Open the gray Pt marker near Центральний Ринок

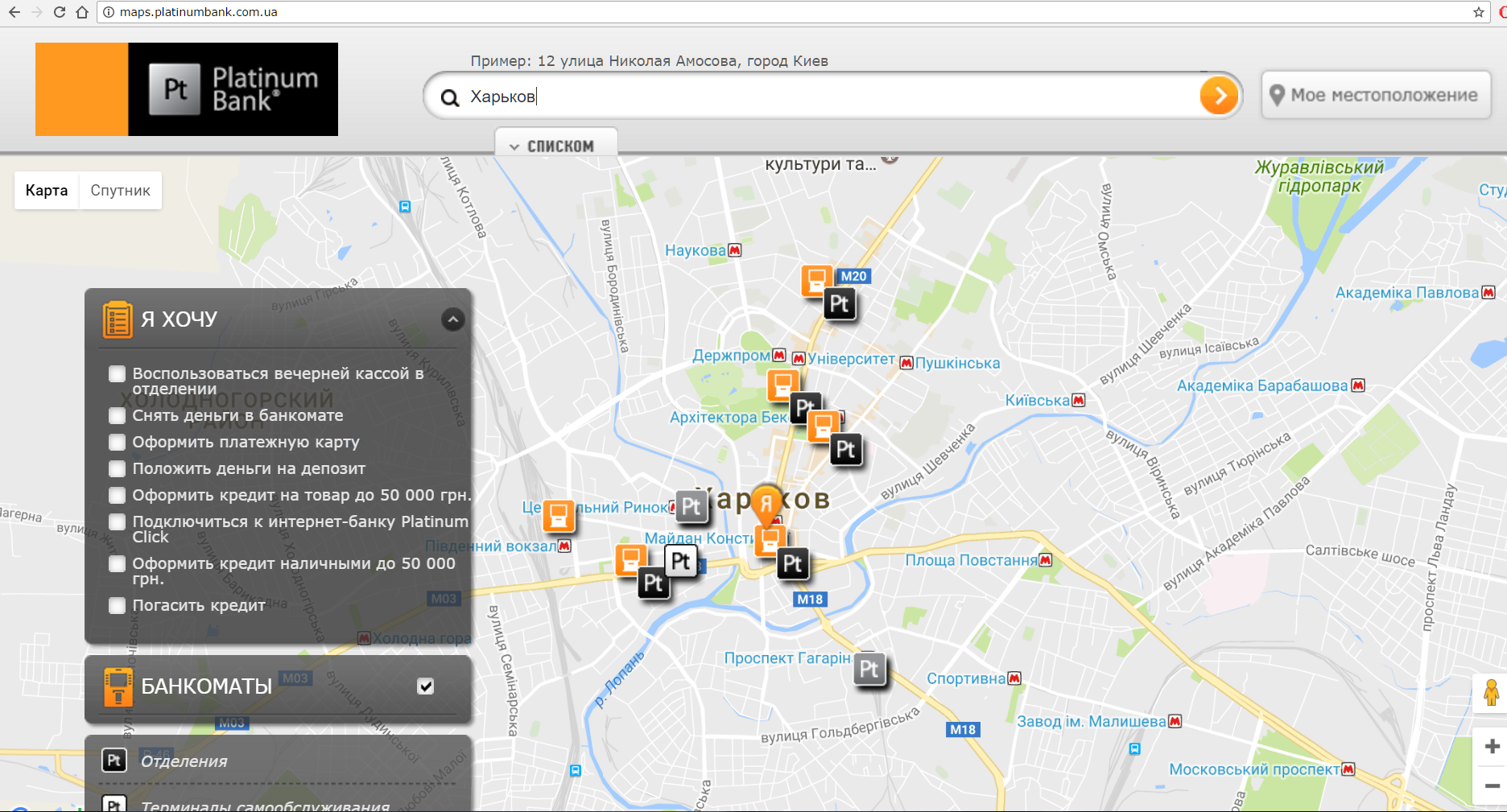point(691,506)
